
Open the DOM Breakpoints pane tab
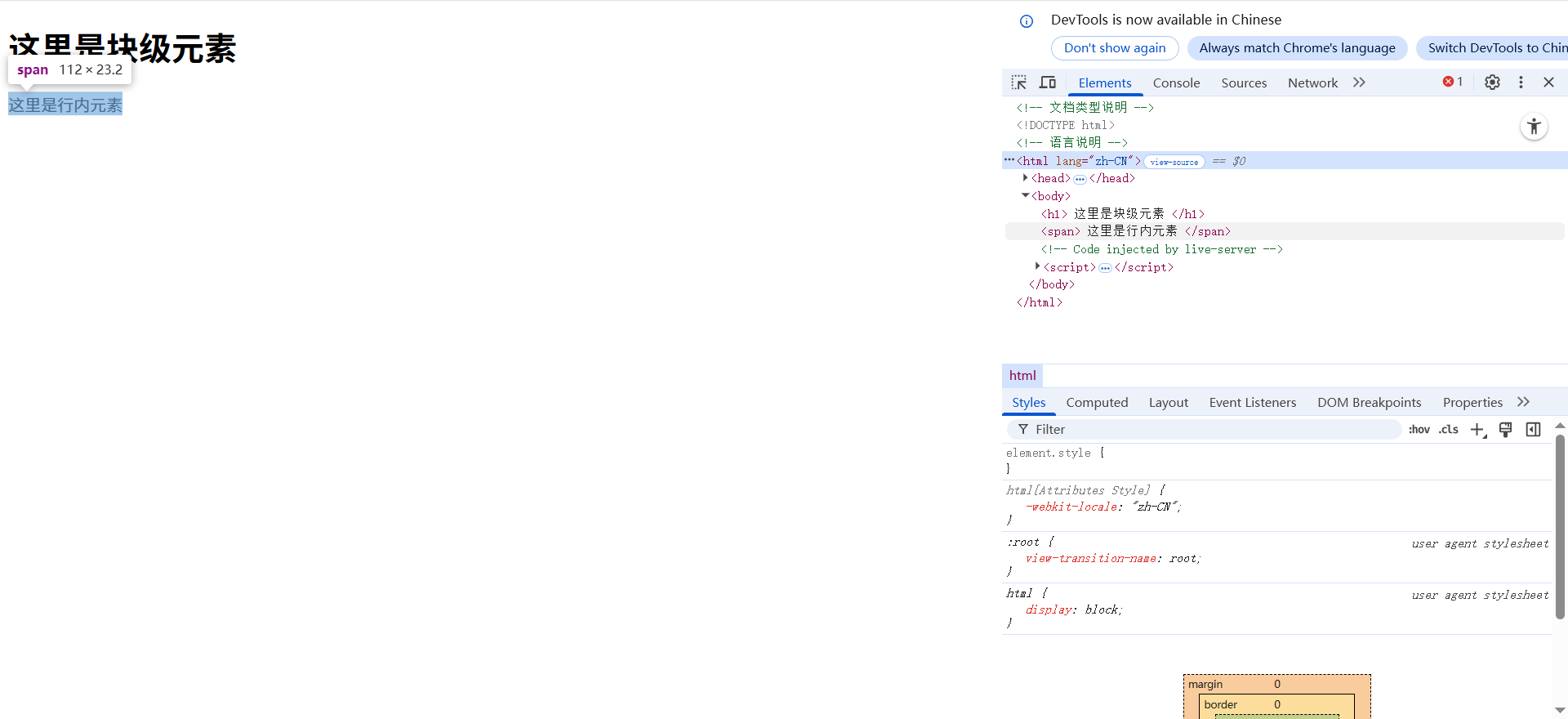[x=1369, y=402]
